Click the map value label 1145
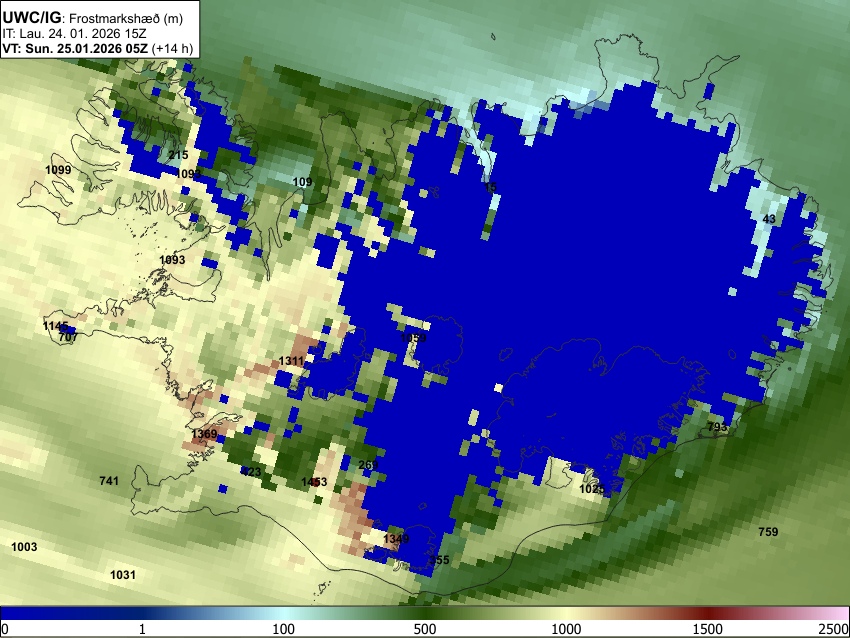 point(55,326)
